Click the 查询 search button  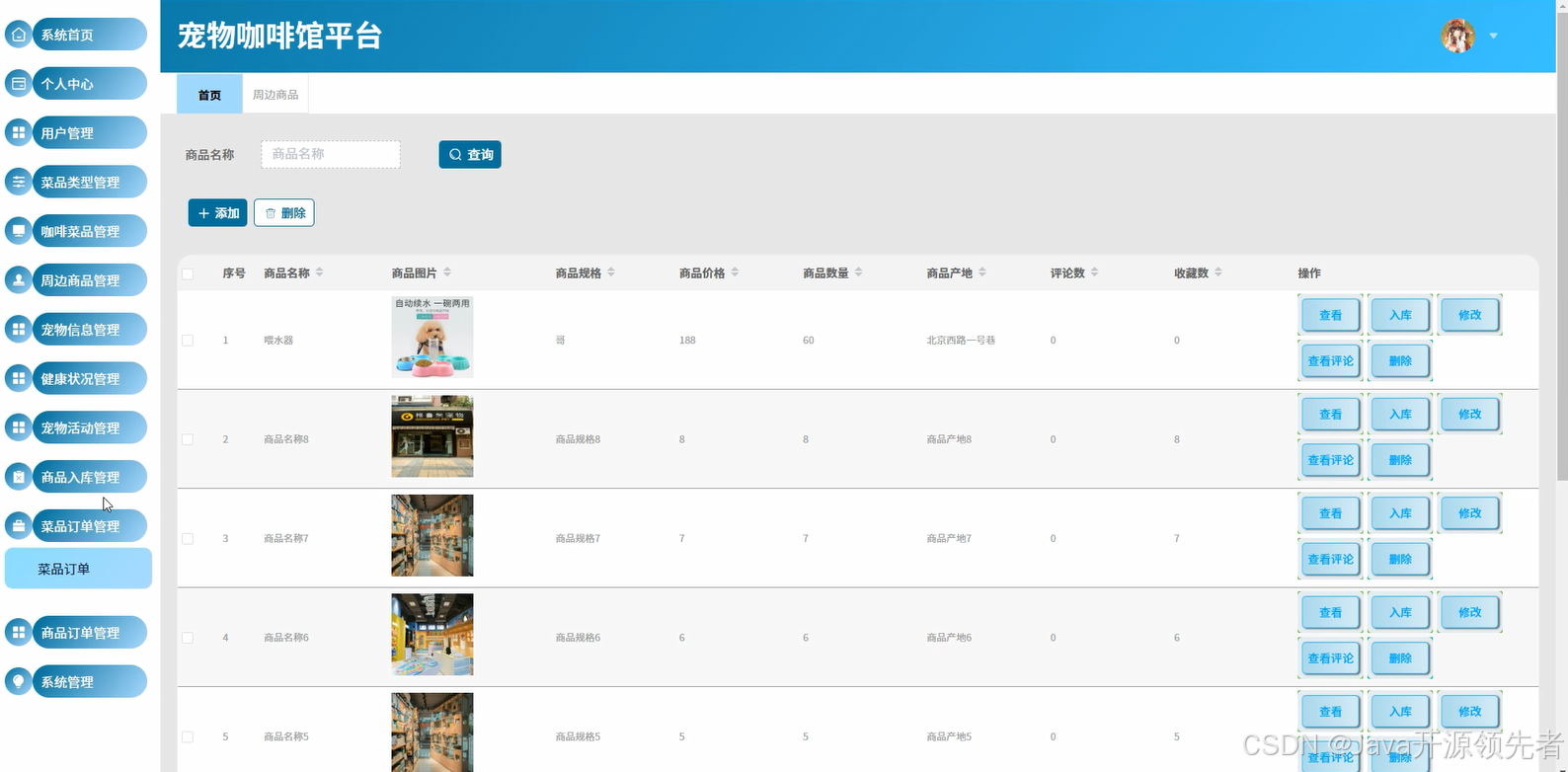tap(470, 154)
